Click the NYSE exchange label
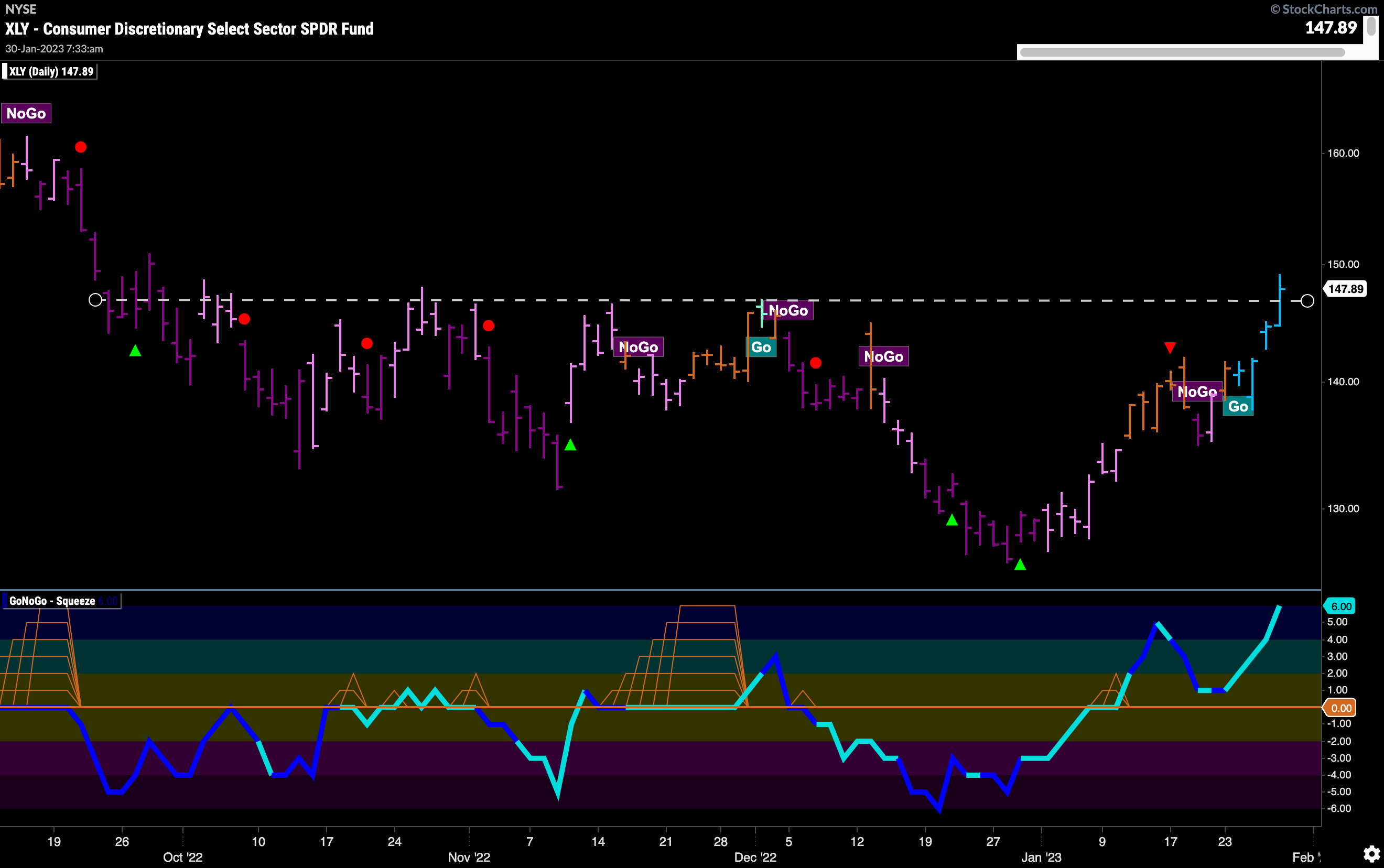 (x=20, y=9)
